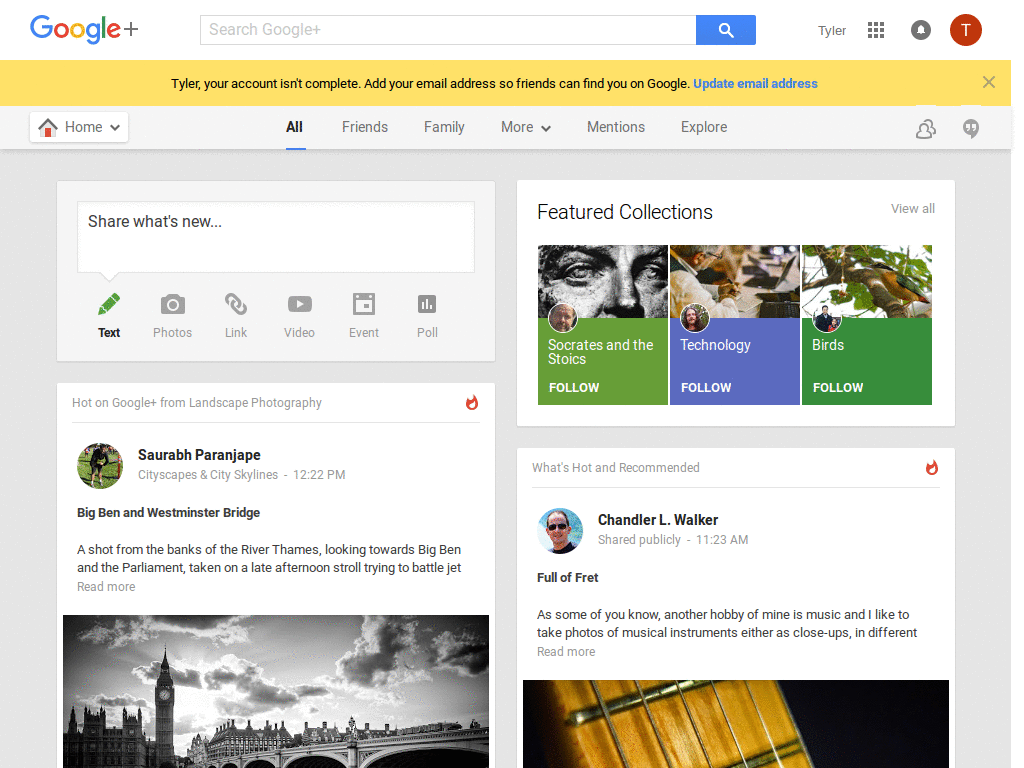This screenshot has height=768, width=1024.
Task: Click the Socrates collection owner avatar
Action: 562,318
